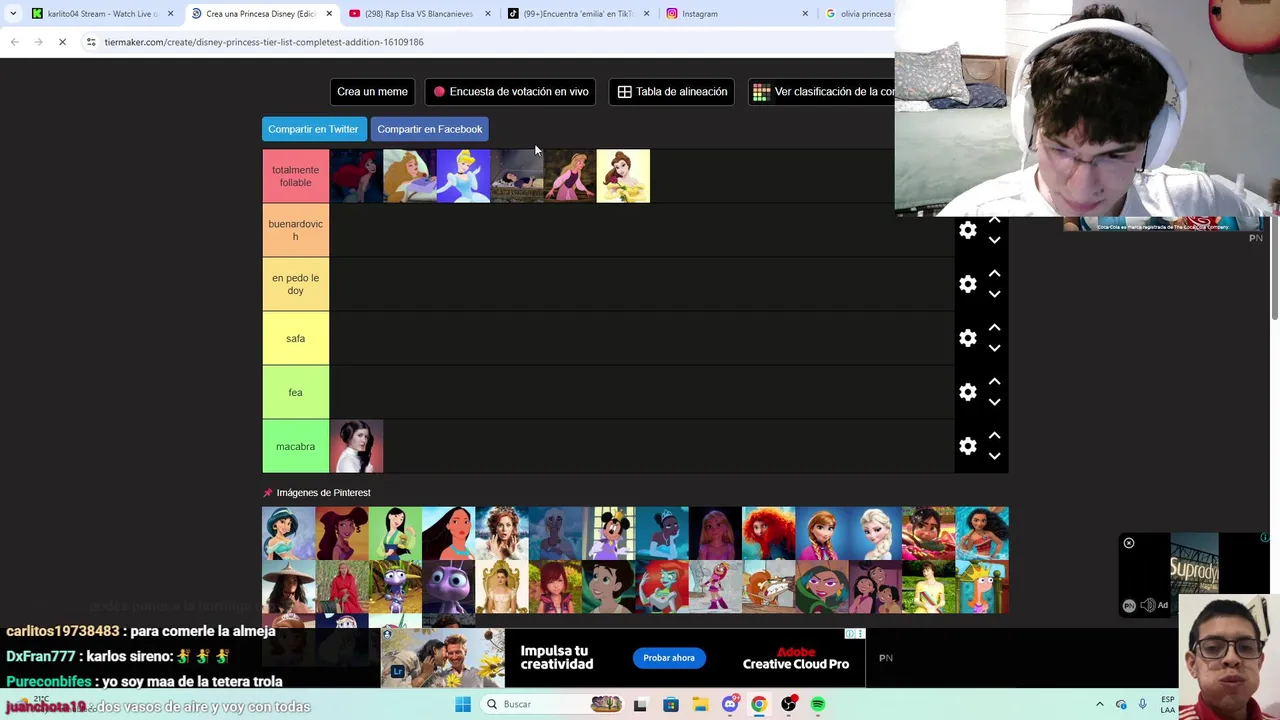Open Tabla de alineación
This screenshot has width=1280, height=720.
click(672, 91)
